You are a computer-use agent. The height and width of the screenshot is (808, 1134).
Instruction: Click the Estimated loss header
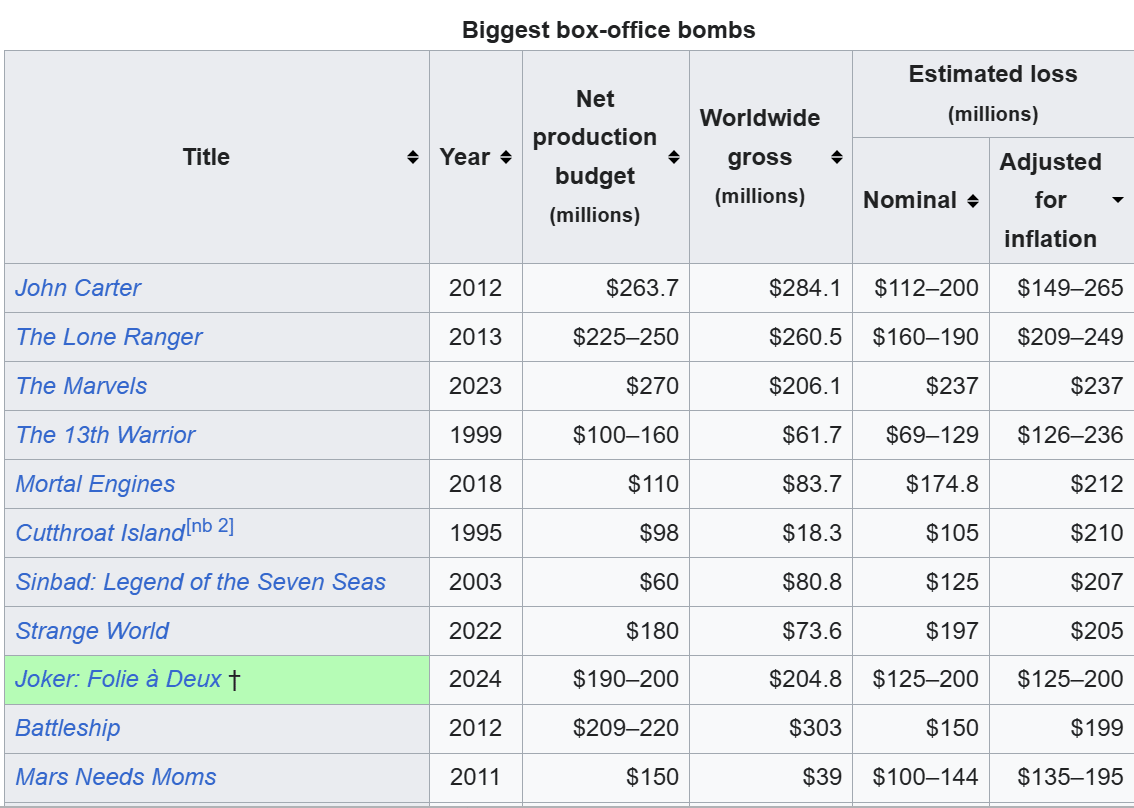tap(993, 93)
